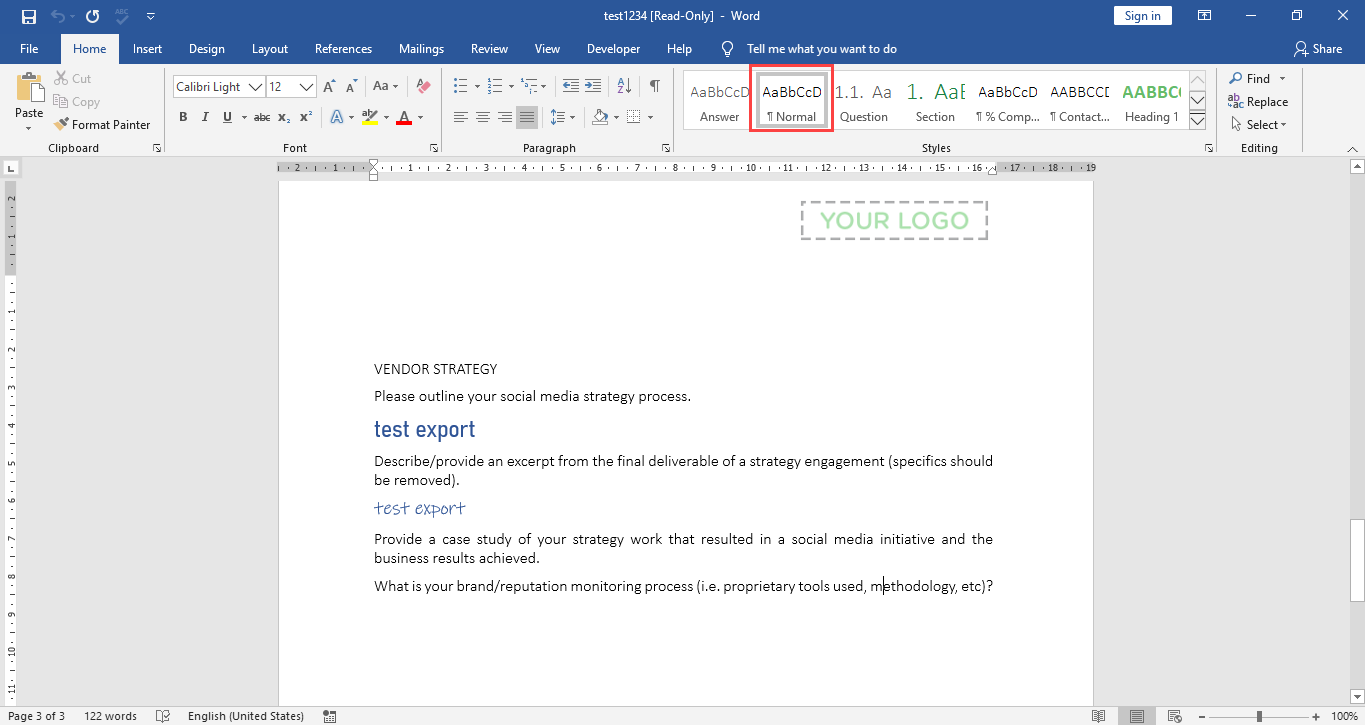Click the red Font Color button
Viewport: 1365px width, 725px height.
tap(404, 117)
